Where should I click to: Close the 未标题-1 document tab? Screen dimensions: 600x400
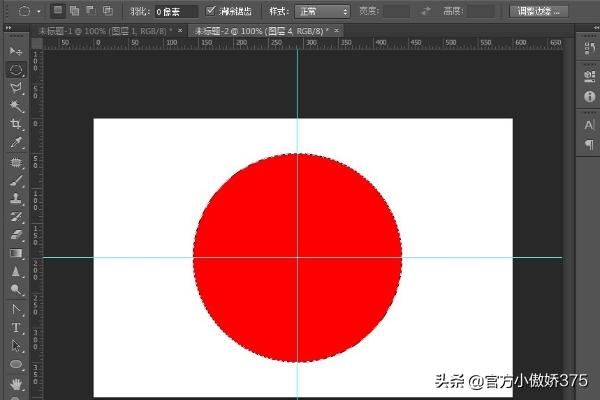(180, 30)
